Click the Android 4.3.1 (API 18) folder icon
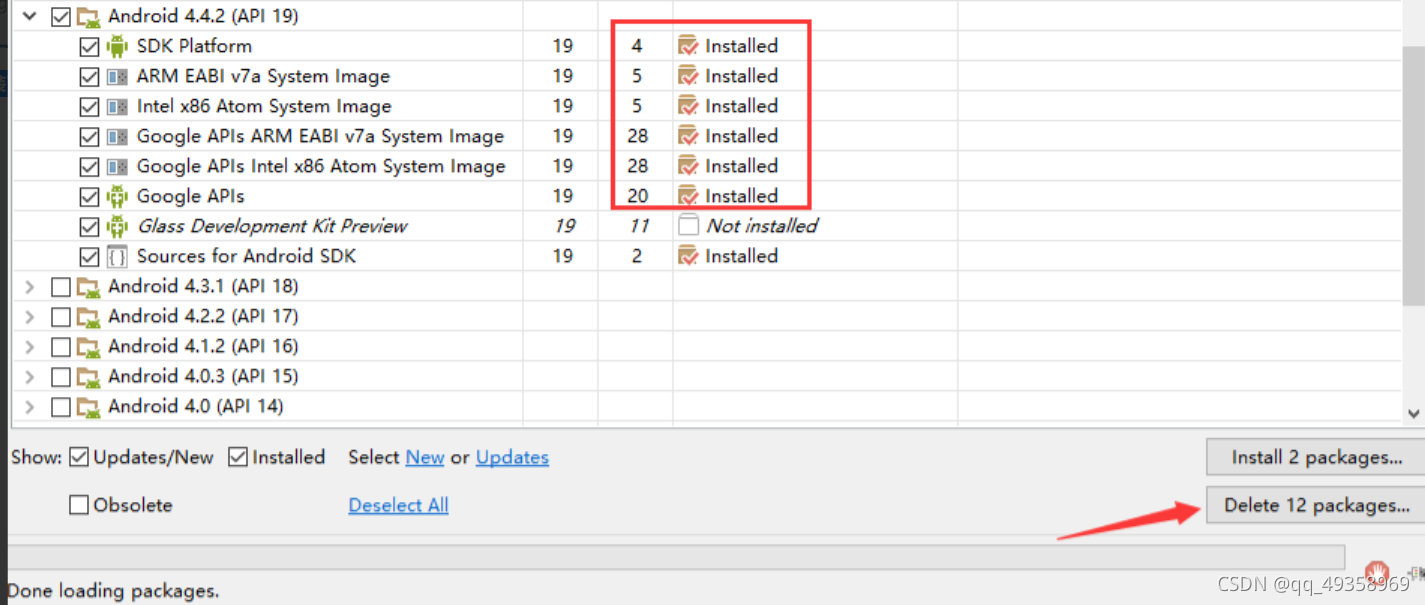1425x605 pixels. pos(89,286)
